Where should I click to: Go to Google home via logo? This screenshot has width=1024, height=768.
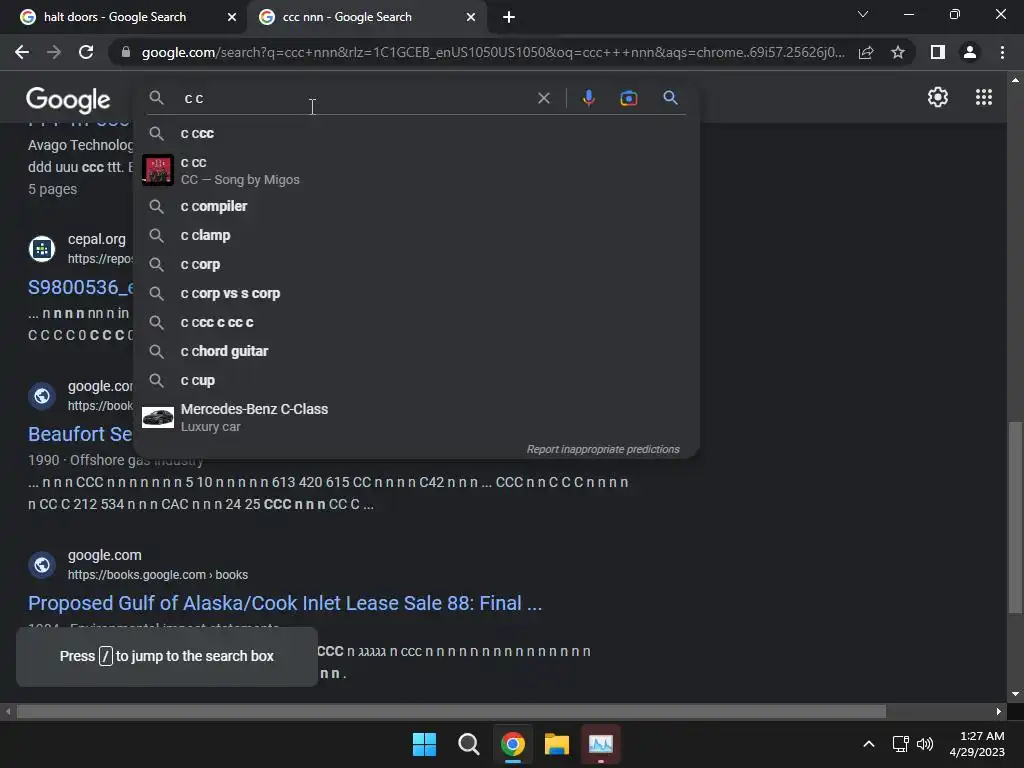[x=68, y=99]
